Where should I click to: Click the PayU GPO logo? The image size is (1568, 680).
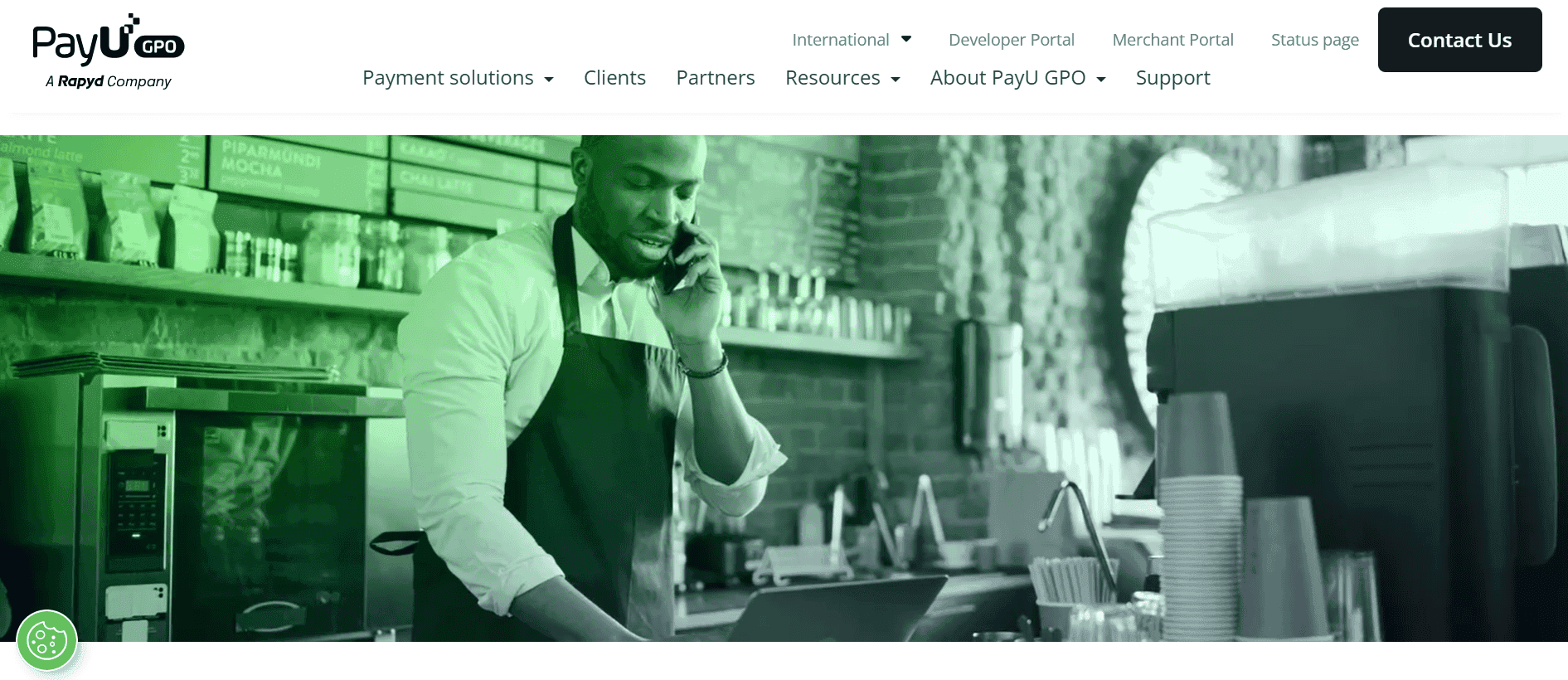click(x=109, y=51)
